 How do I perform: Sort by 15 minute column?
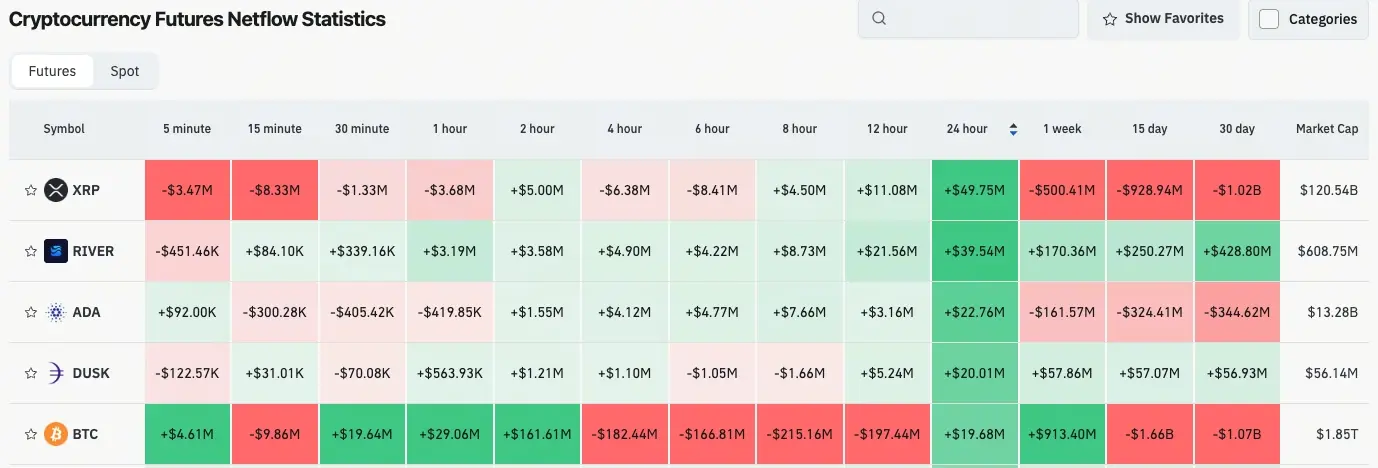click(x=275, y=129)
